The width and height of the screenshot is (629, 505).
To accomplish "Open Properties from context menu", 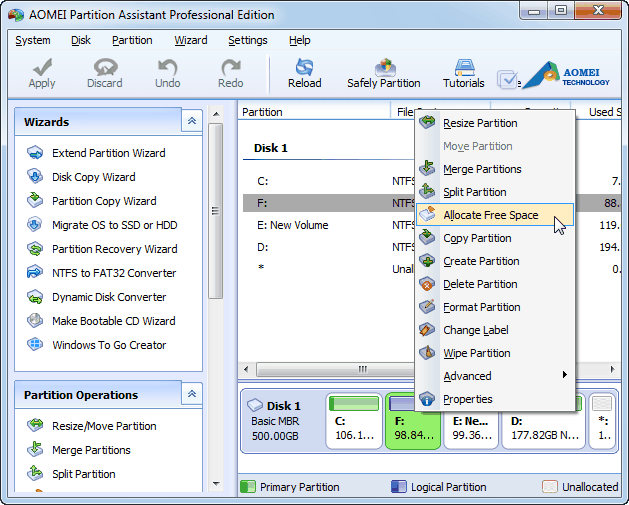I will point(495,399).
